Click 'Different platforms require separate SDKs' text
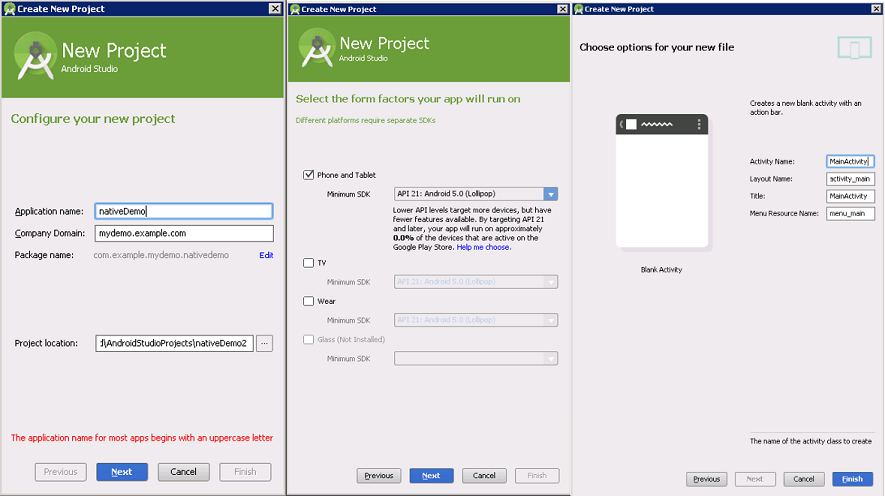Viewport: 885px width, 496px height. click(365, 120)
